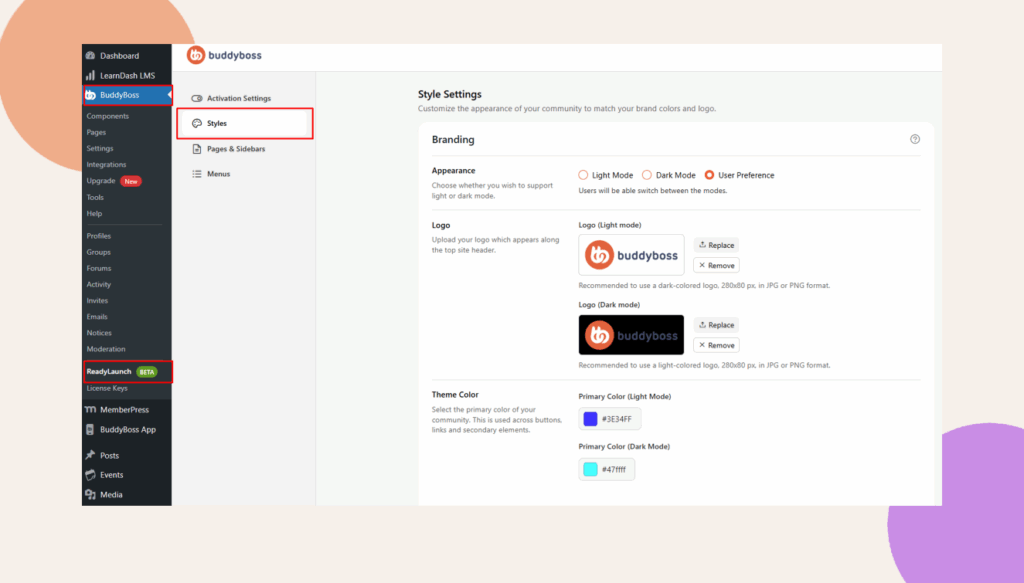The width and height of the screenshot is (1024, 583).
Task: Open the Branding help question mark icon
Action: pyautogui.click(x=914, y=140)
